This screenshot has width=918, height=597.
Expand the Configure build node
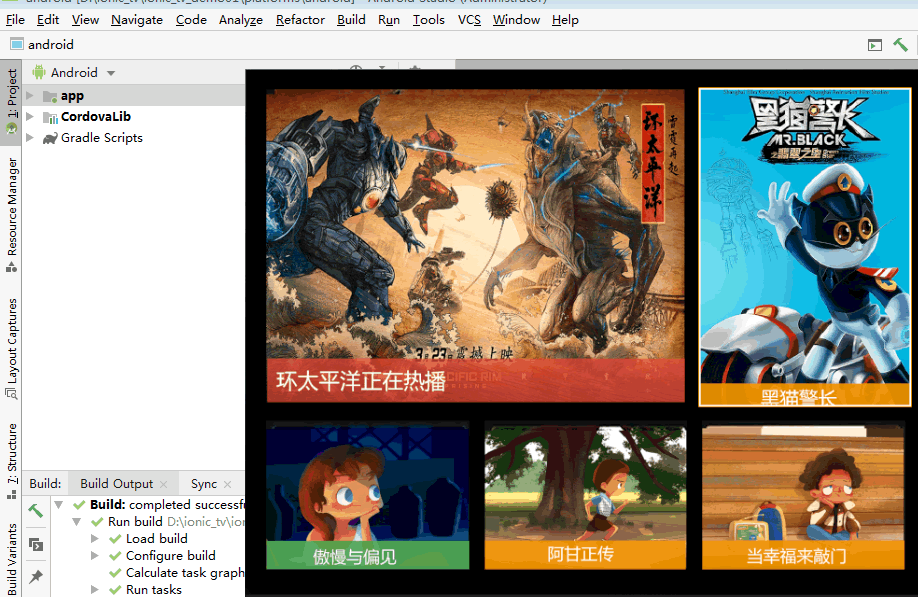[x=95, y=555]
